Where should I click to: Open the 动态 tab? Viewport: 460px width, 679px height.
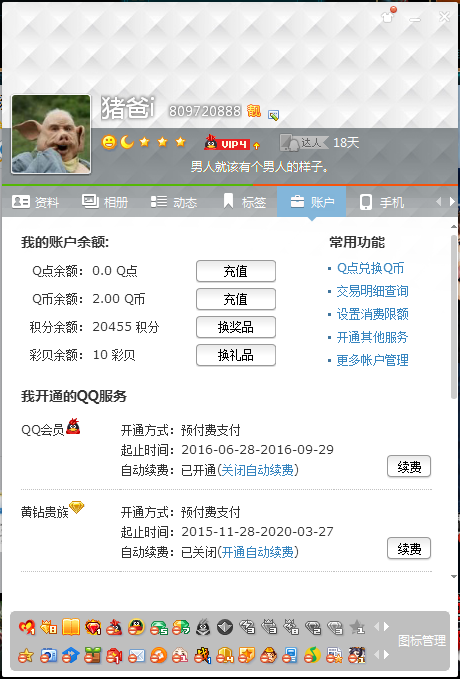[174, 202]
